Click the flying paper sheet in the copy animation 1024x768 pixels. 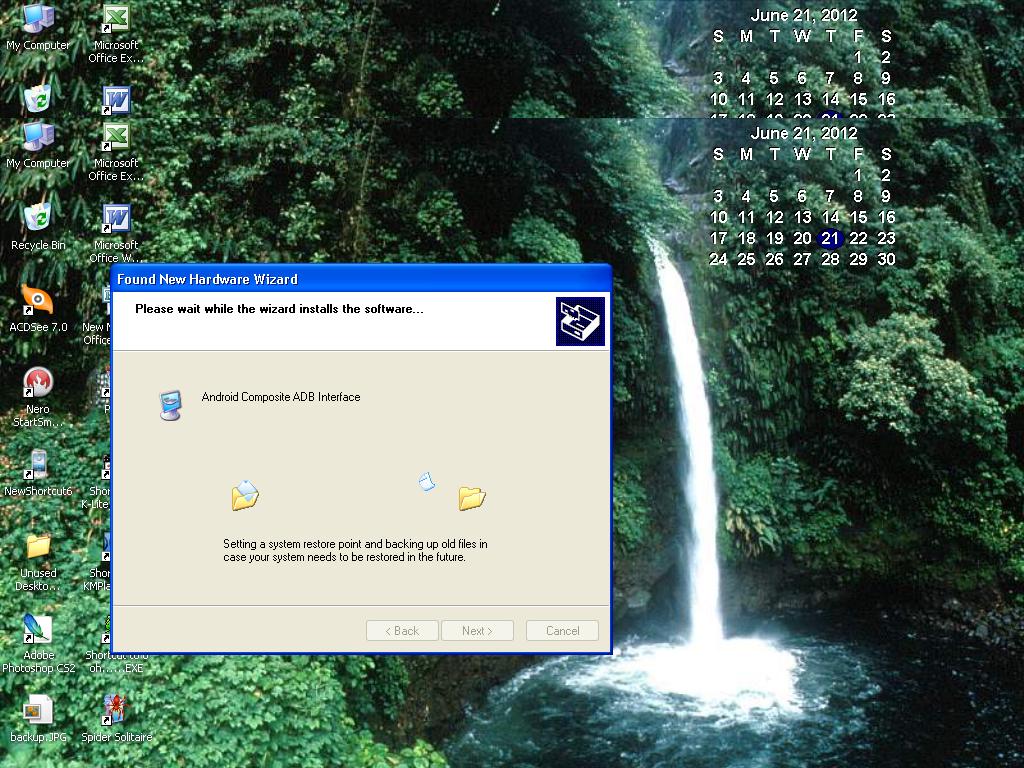426,481
